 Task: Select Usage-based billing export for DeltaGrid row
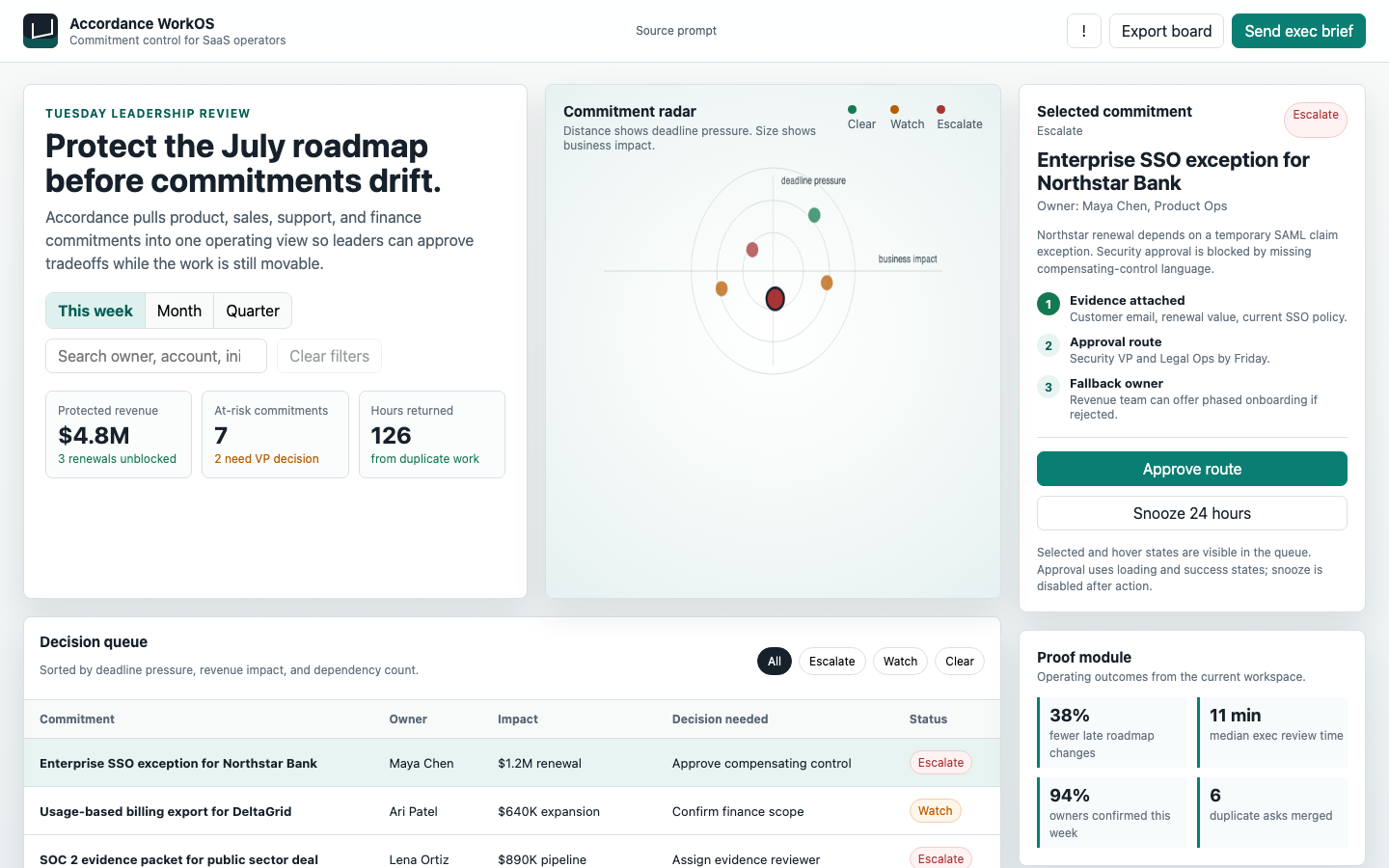point(512,811)
